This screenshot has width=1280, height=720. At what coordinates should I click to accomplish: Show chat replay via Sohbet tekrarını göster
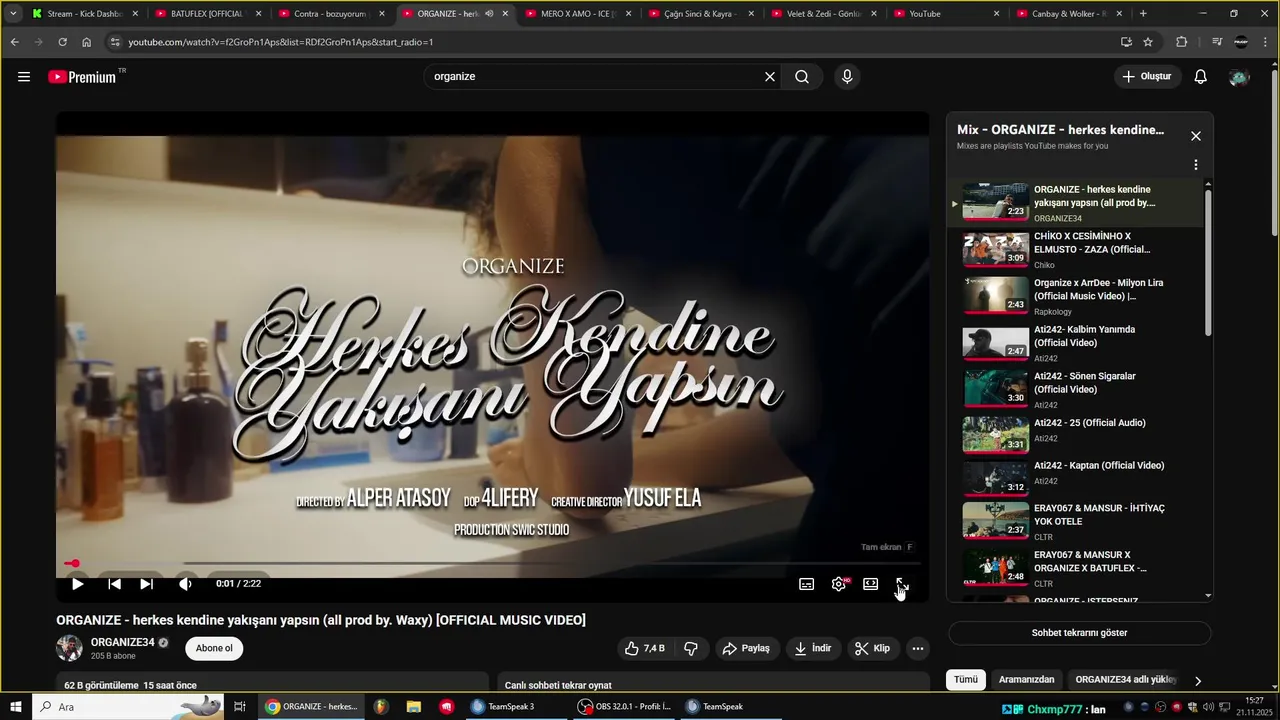pos(1079,633)
